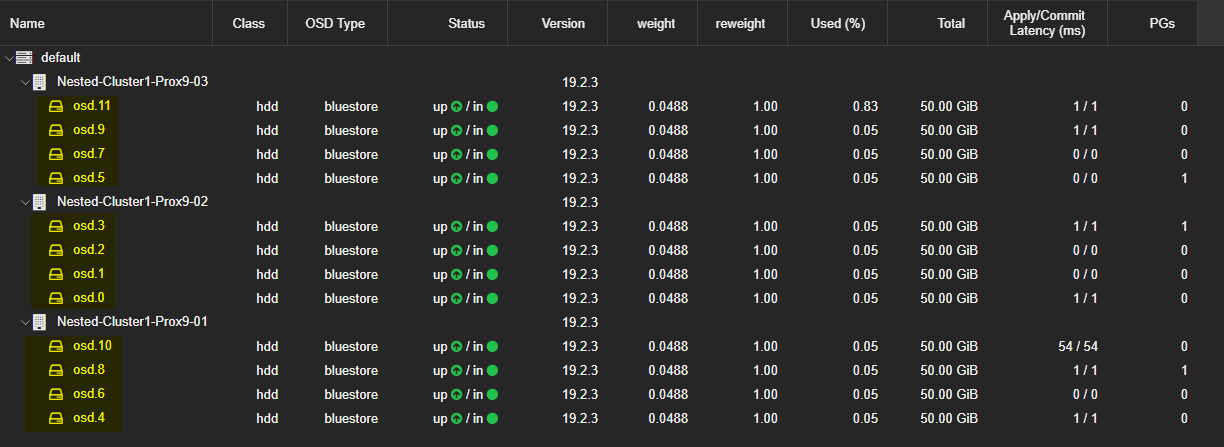
Task: Click the green in-status dot of osd.11
Action: (493, 106)
